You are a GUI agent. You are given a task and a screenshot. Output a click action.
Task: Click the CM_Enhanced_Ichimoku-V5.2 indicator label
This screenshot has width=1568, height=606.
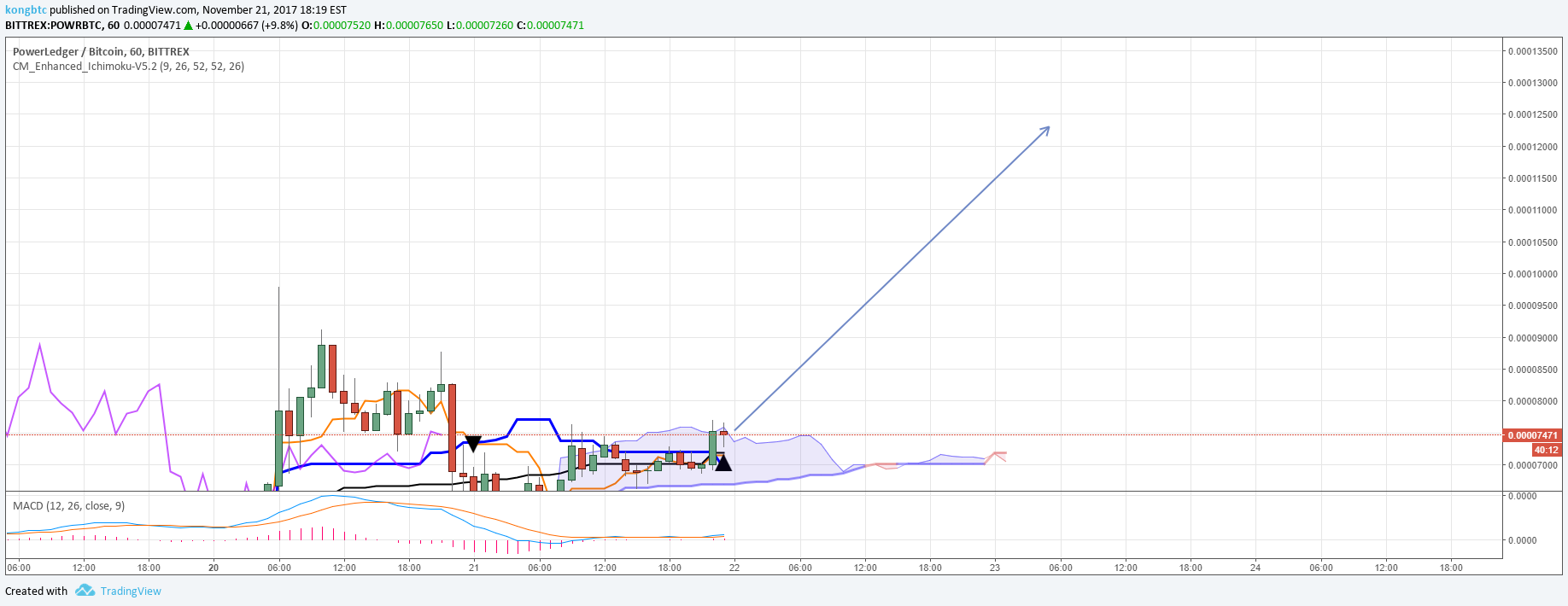tap(128, 66)
